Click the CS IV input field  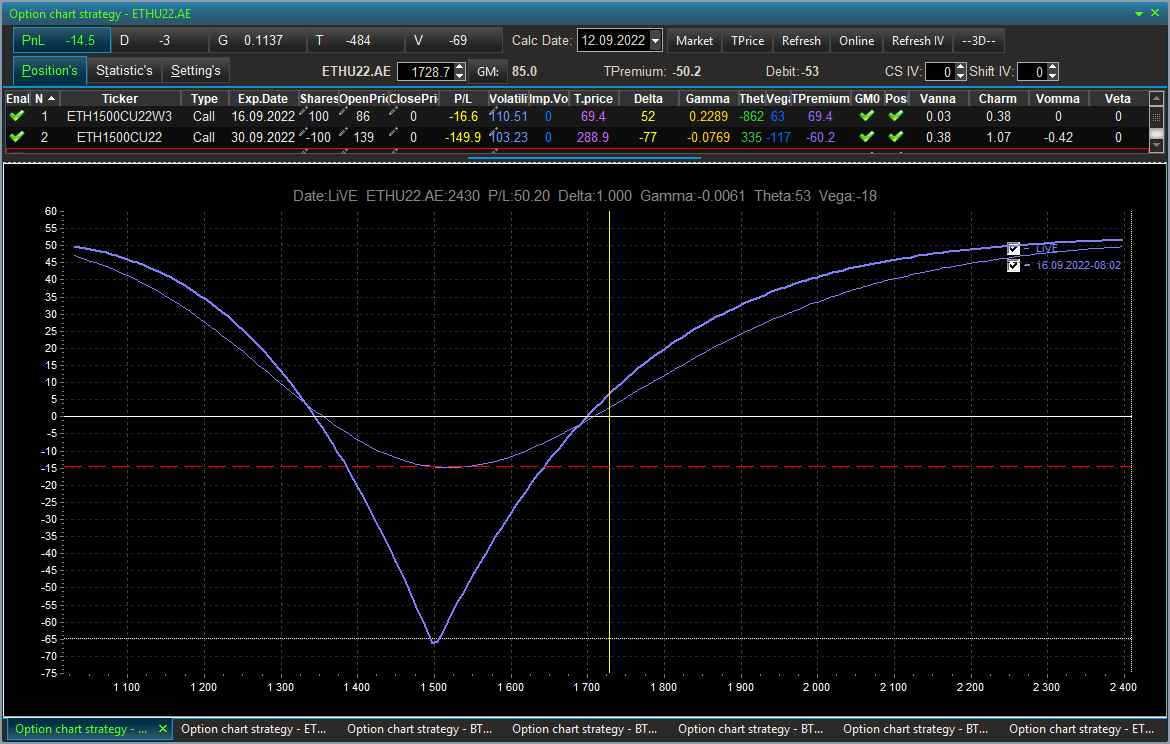[940, 72]
